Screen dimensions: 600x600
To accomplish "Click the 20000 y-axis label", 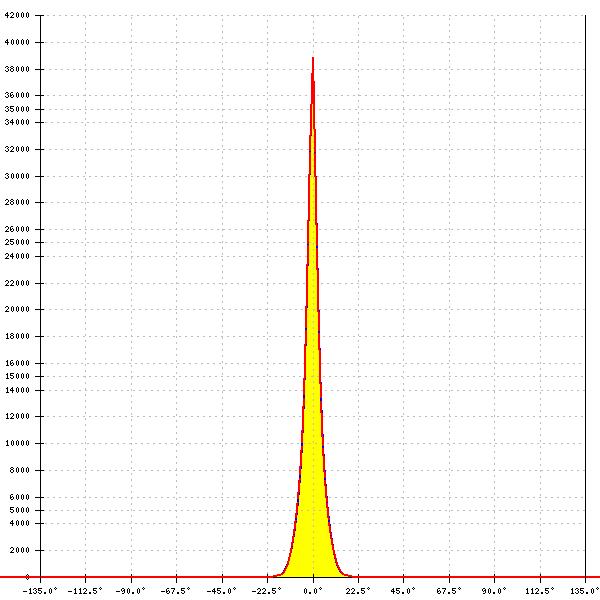I will click(x=17, y=309).
